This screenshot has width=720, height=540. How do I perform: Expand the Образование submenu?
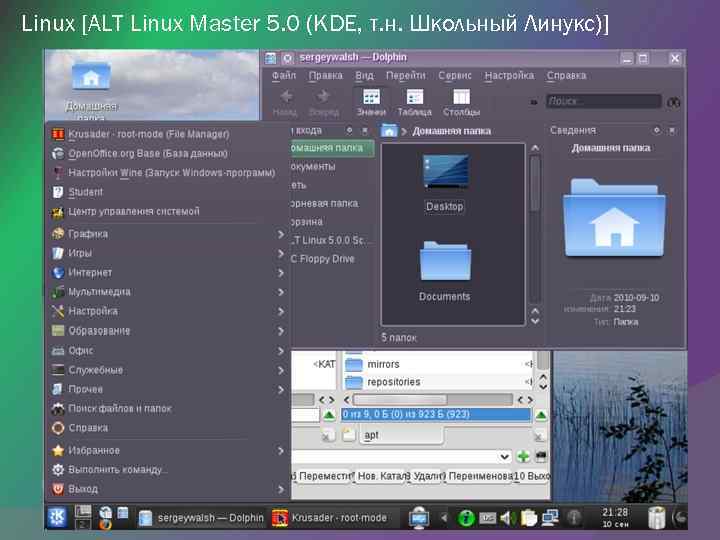coord(168,331)
